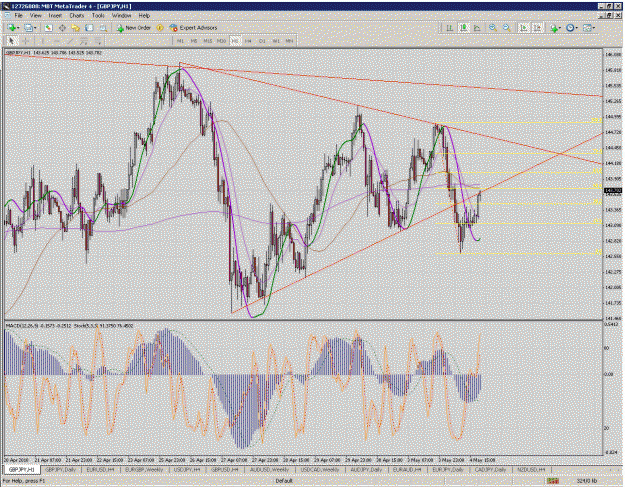Screen dimensions: 625x487
Task: Switch to the EURAUD,H4 chart tab
Action: (x=407, y=470)
